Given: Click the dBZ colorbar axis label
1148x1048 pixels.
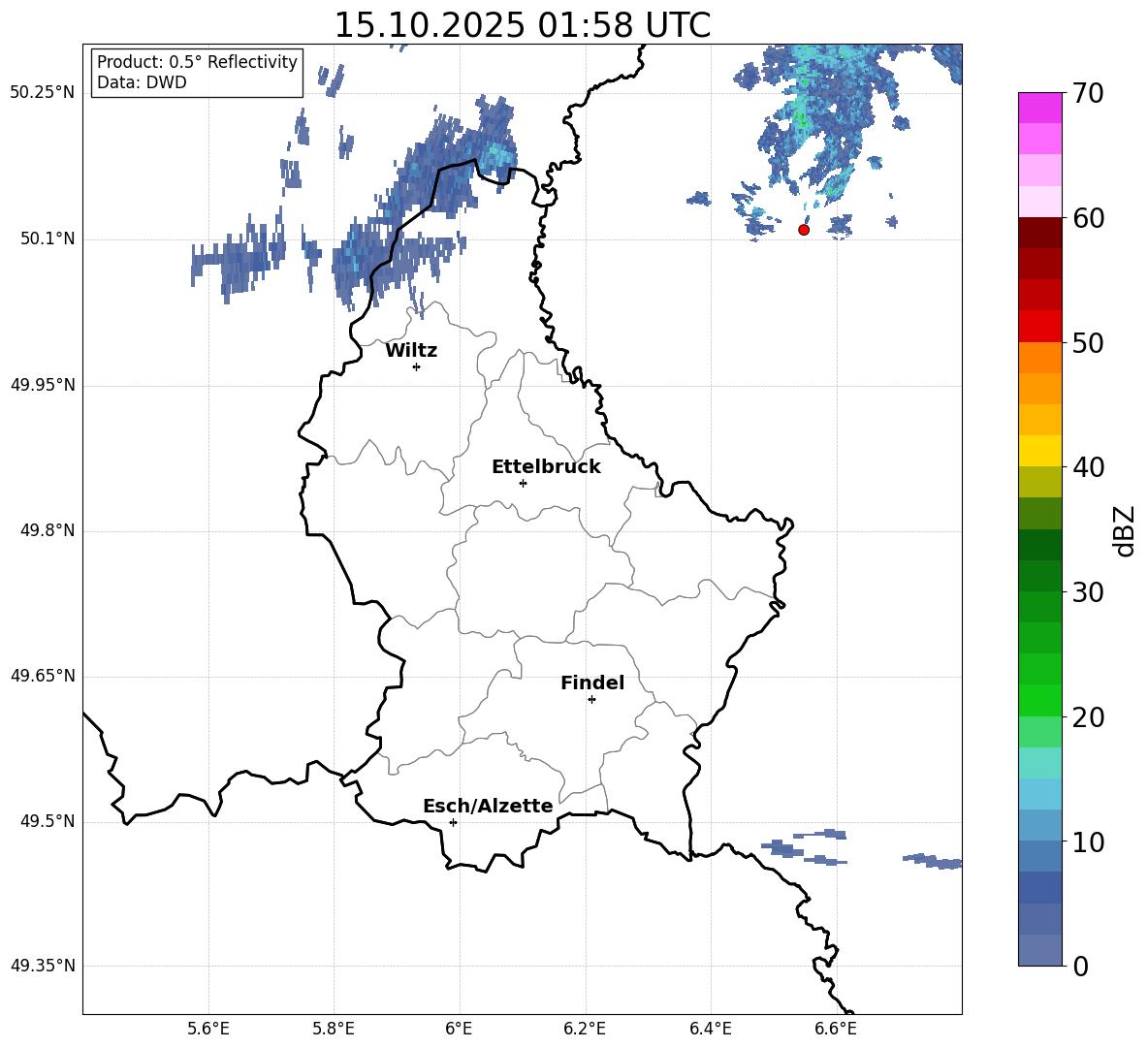Looking at the screenshot, I should (x=1126, y=530).
